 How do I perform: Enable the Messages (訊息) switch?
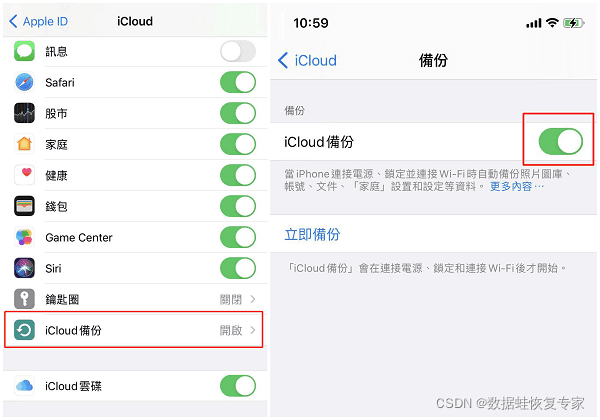pos(238,51)
